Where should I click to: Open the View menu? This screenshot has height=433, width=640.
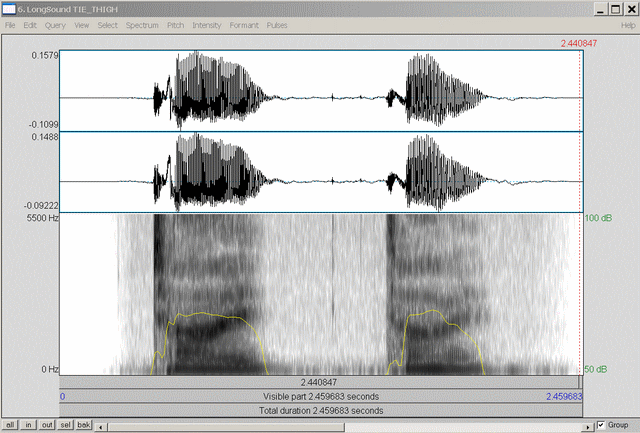coord(81,24)
